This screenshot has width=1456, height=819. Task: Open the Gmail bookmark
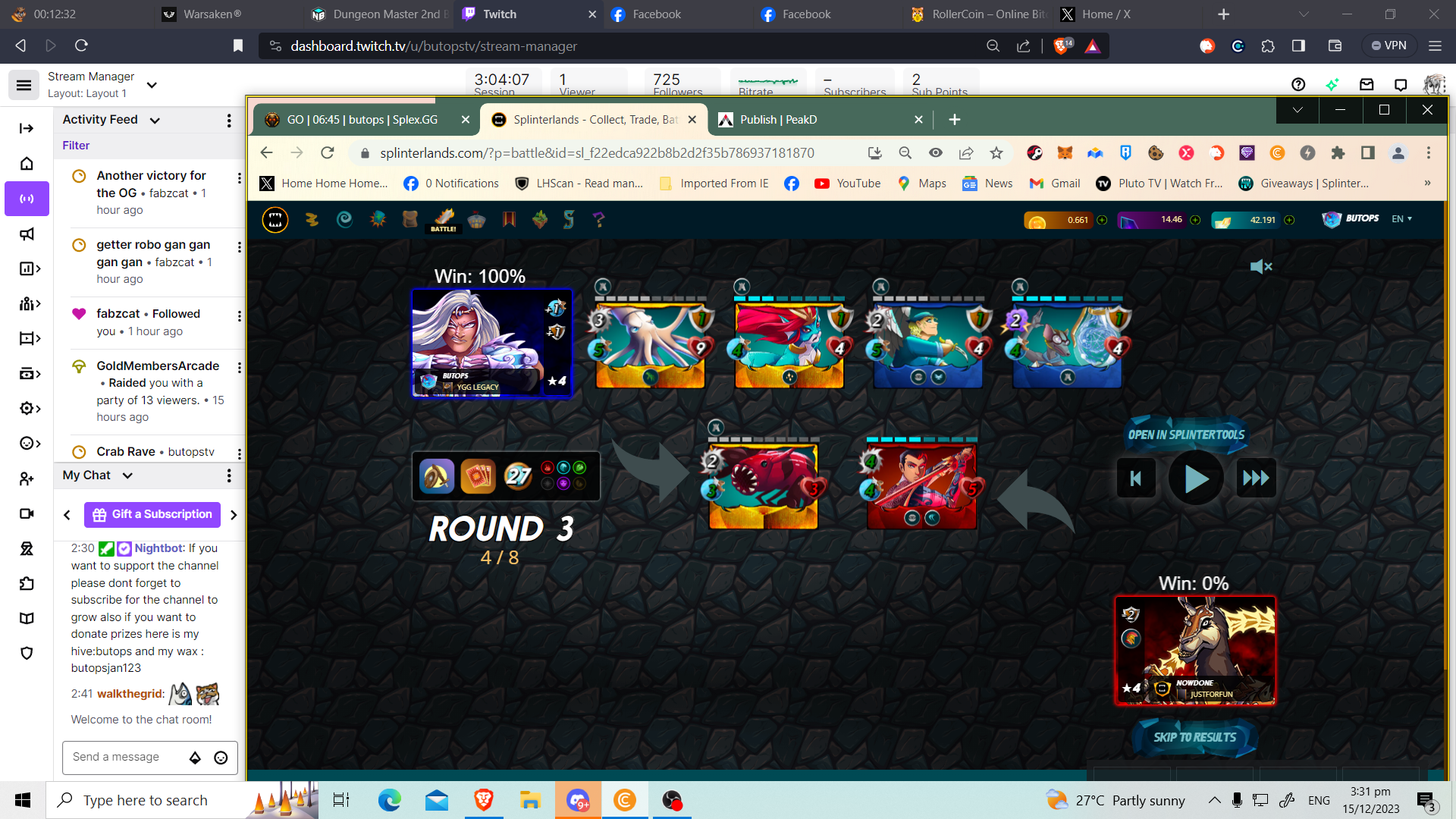[1054, 184]
